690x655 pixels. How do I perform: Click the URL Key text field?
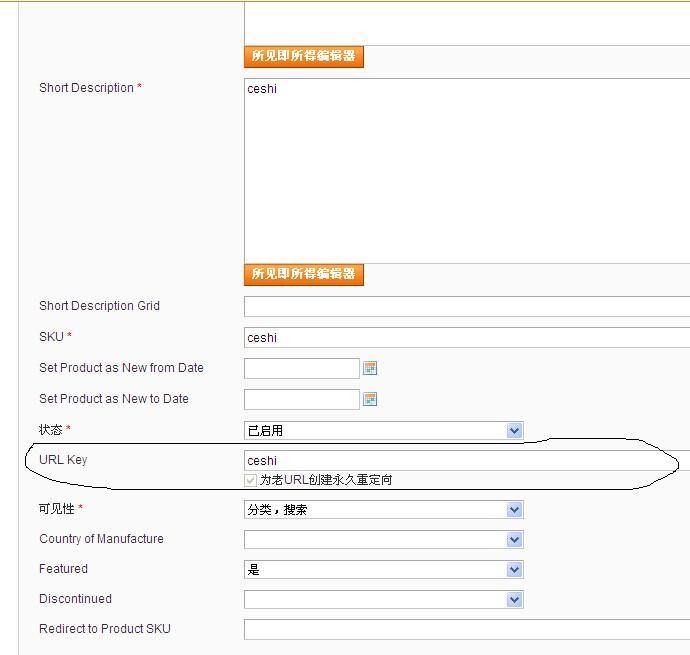click(466, 461)
